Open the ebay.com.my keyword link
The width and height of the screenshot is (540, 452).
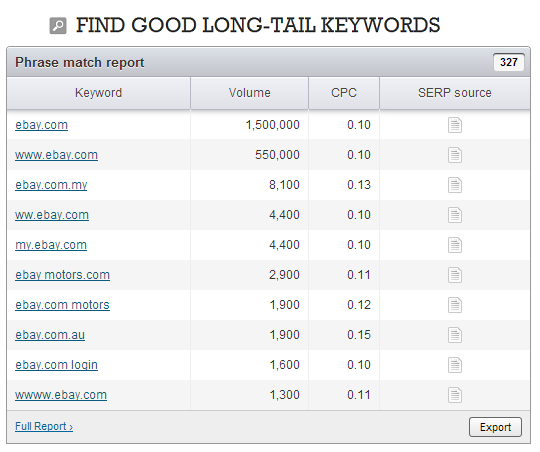(x=51, y=185)
